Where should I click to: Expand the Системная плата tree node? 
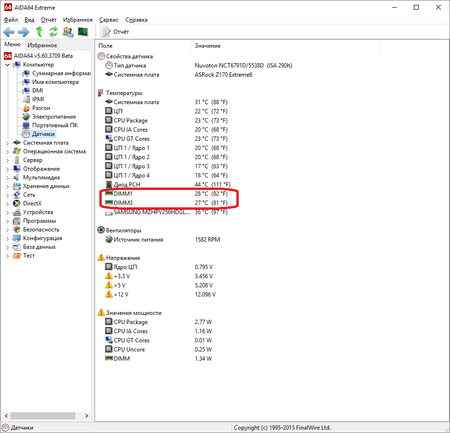pos(7,143)
